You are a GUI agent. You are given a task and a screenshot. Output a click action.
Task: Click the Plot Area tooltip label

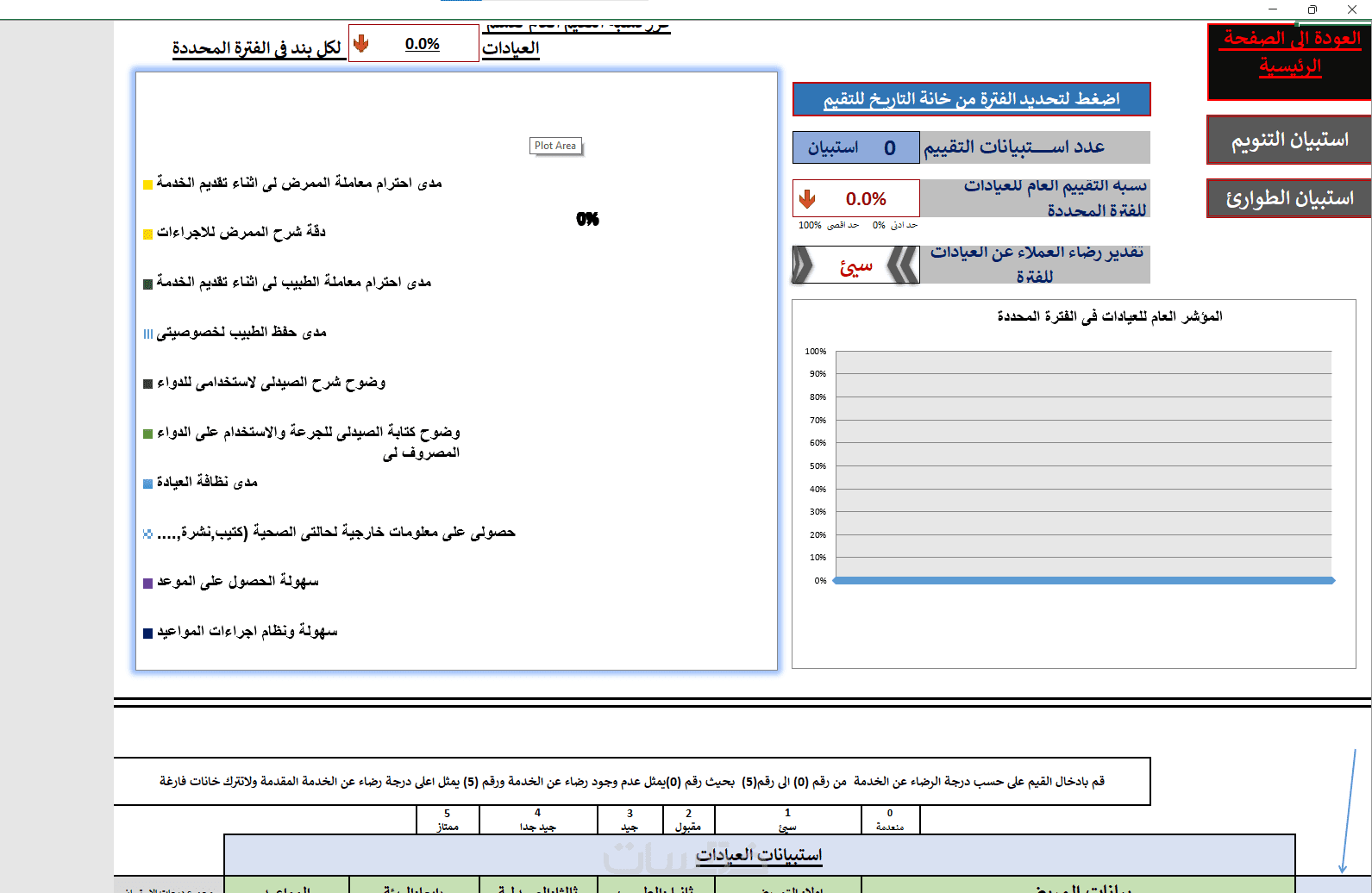(555, 146)
